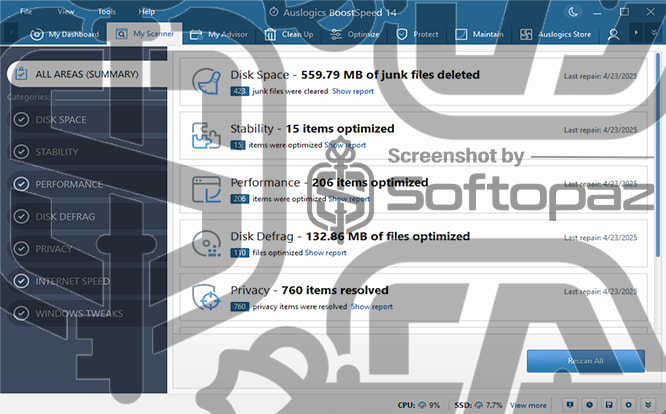This screenshot has width=666, height=414.
Task: Switch to My Dashboard tab
Action: (x=65, y=34)
